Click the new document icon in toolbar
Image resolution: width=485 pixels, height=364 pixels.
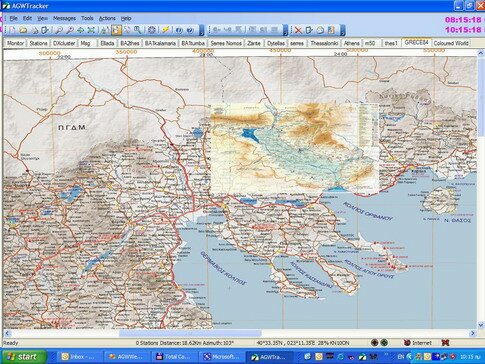(12, 30)
